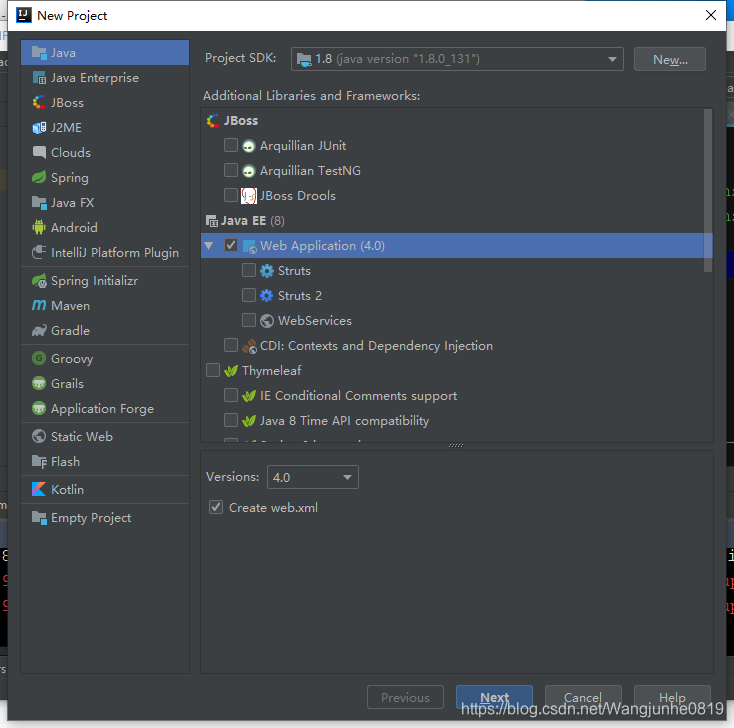Image resolution: width=734 pixels, height=728 pixels.
Task: Select Maven project type
Action: pos(105,305)
